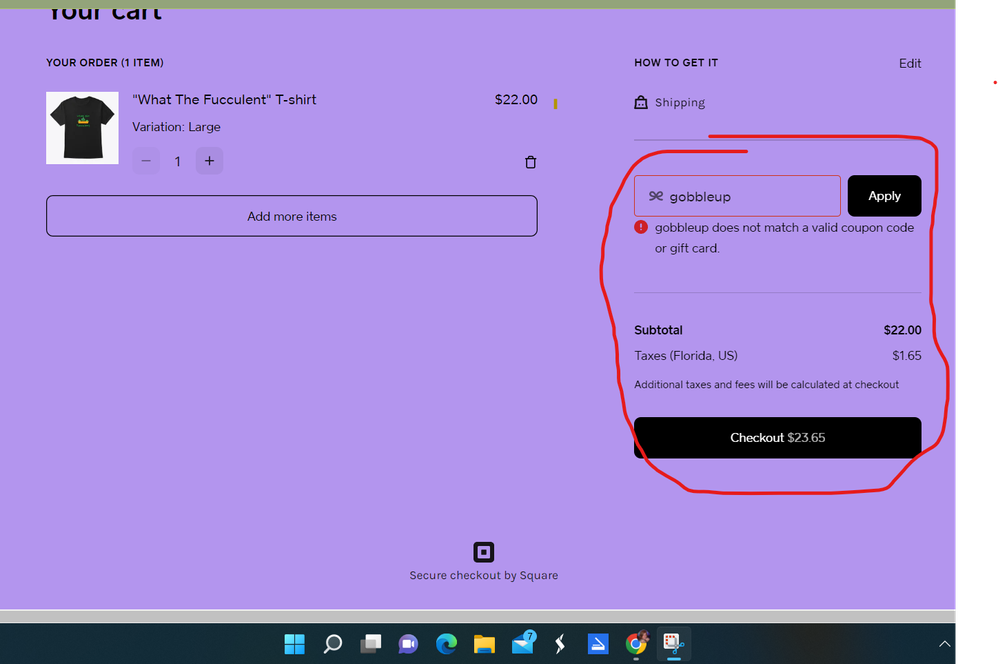The height and width of the screenshot is (664, 998).
Task: Open the Mail app with 7 notifications
Action: click(x=522, y=643)
